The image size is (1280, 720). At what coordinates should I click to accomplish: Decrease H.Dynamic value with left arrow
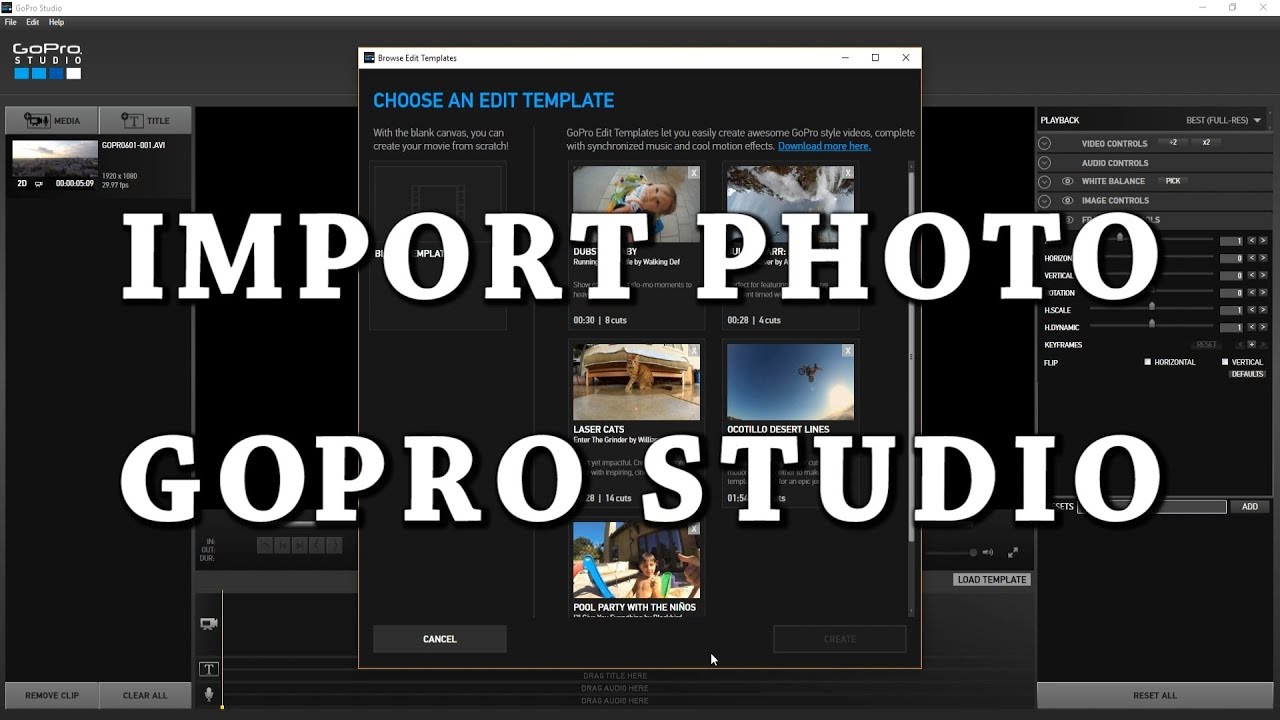(x=1251, y=327)
